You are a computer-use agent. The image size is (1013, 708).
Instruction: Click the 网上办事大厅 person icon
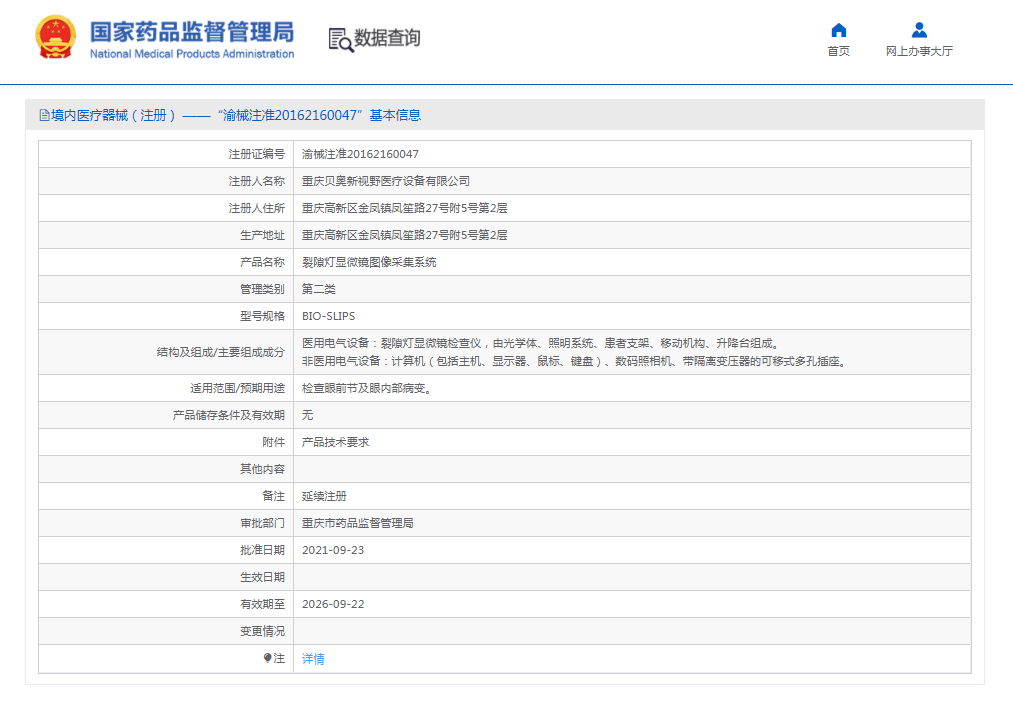919,30
